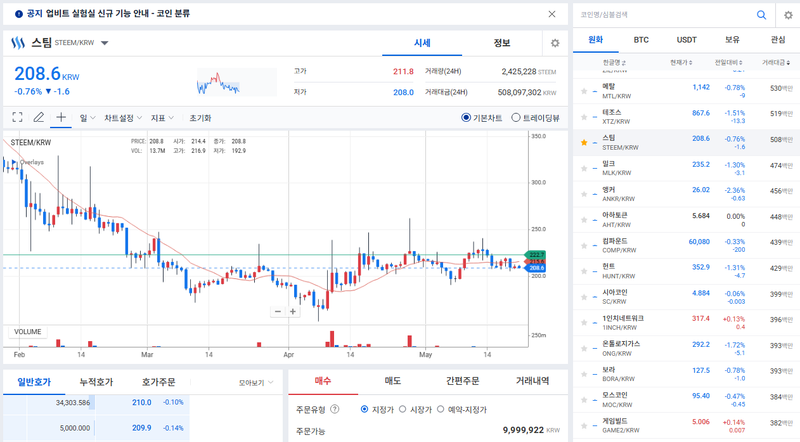Open the 일 timeframe dropdown
This screenshot has width=800, height=442.
[x=87, y=118]
